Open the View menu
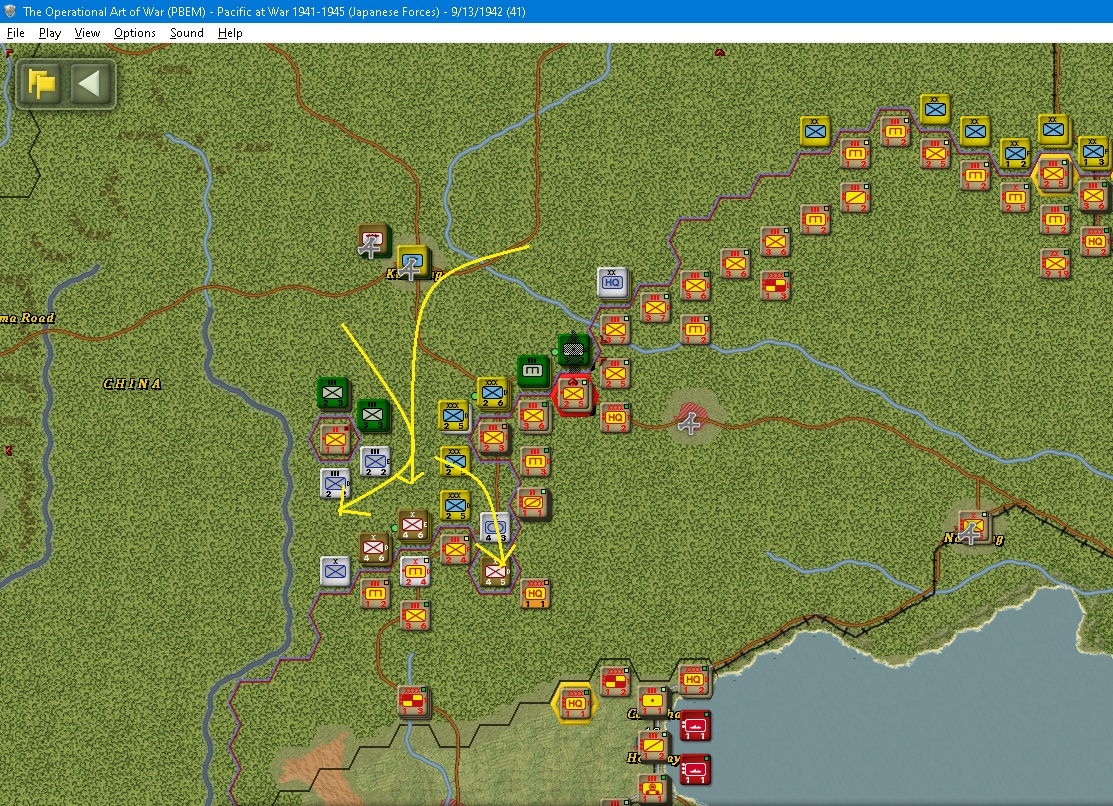The height and width of the screenshot is (806, 1113). (x=87, y=33)
